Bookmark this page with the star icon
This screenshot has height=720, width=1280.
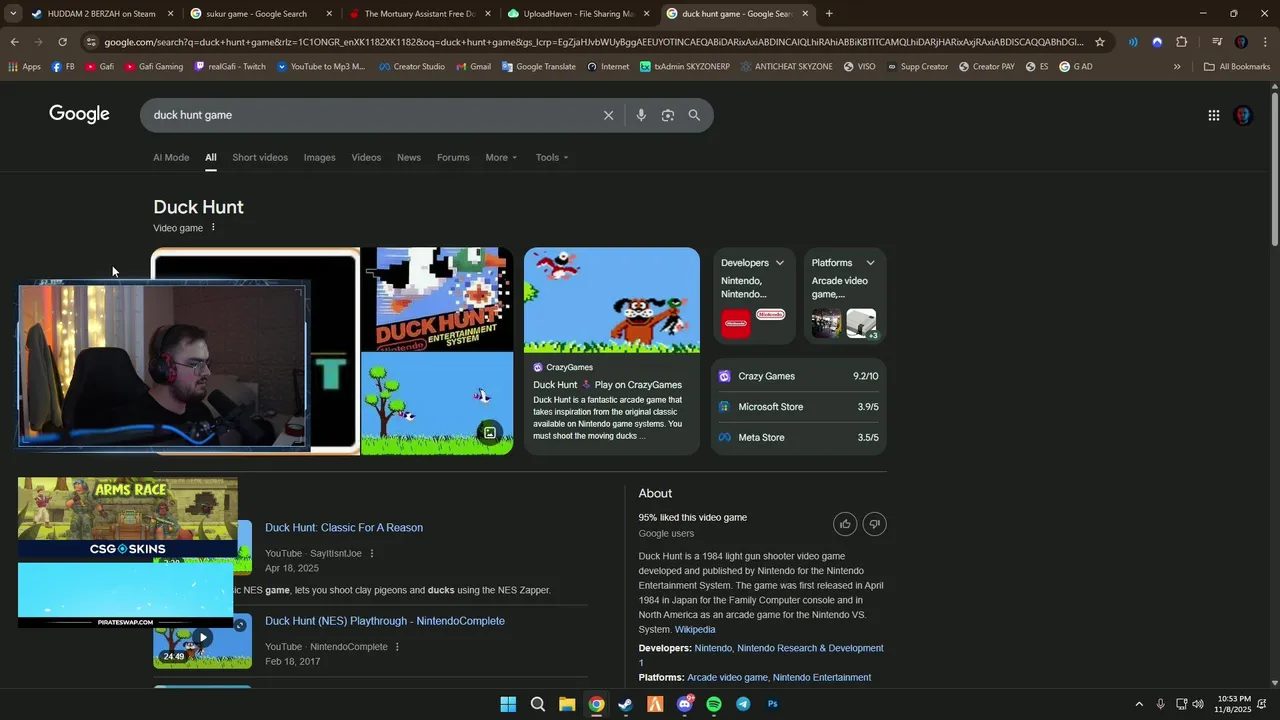pyautogui.click(x=1100, y=42)
